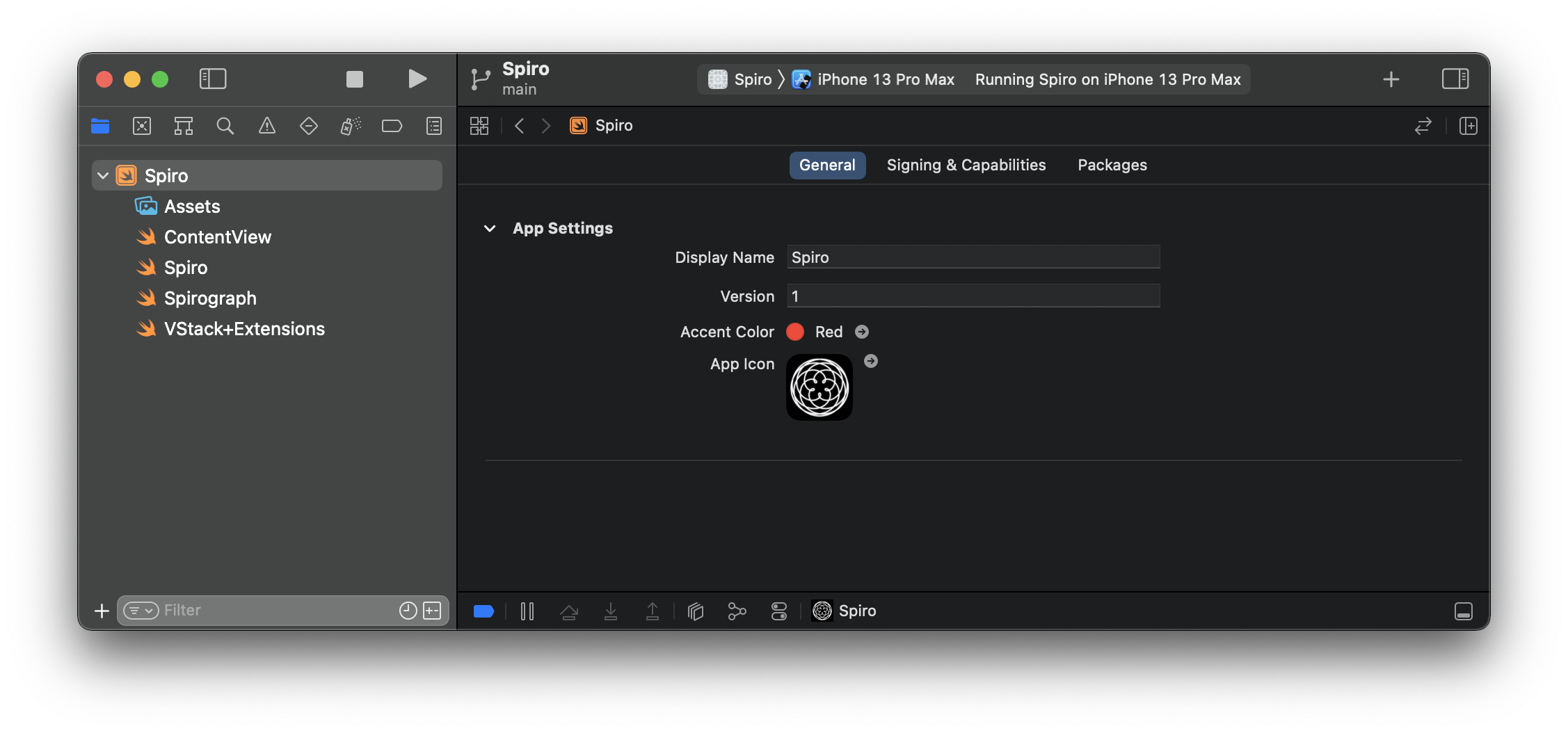Click the Running Spiro activity status

(x=1107, y=79)
